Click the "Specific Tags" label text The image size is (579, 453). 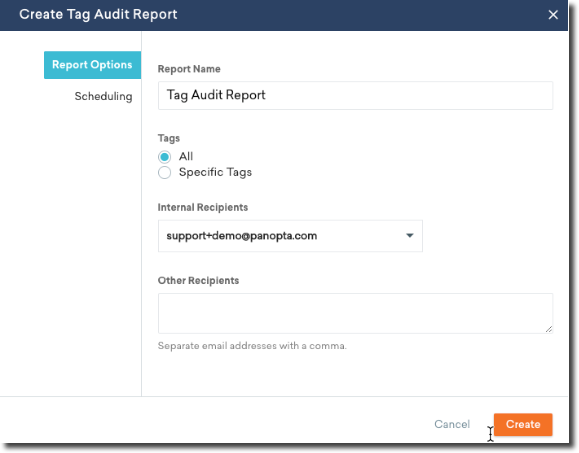pyautogui.click(x=215, y=172)
